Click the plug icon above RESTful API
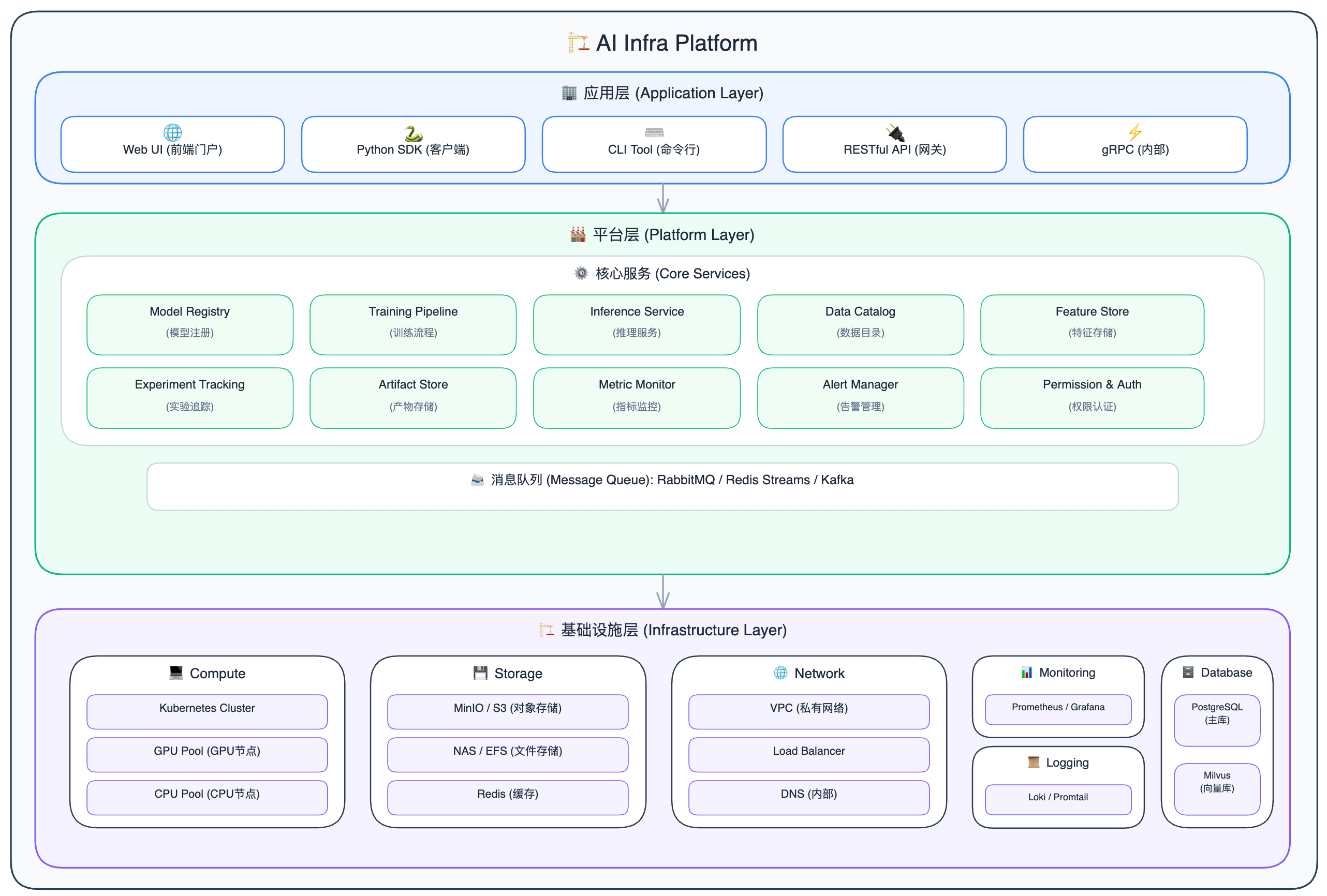This screenshot has width=1327, height=896. pos(895,132)
